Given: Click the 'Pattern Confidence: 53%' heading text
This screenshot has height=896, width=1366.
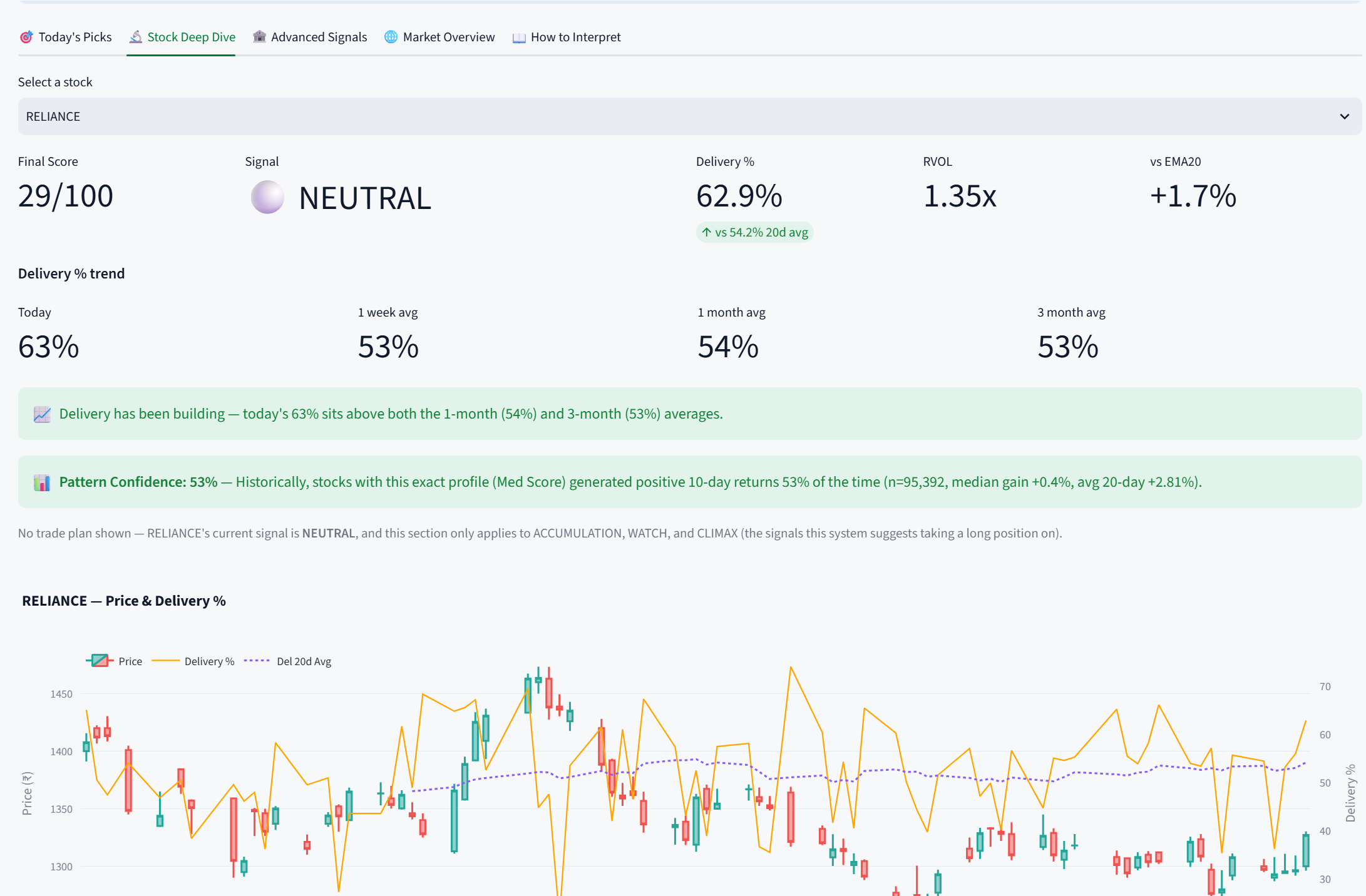Looking at the screenshot, I should [x=138, y=482].
